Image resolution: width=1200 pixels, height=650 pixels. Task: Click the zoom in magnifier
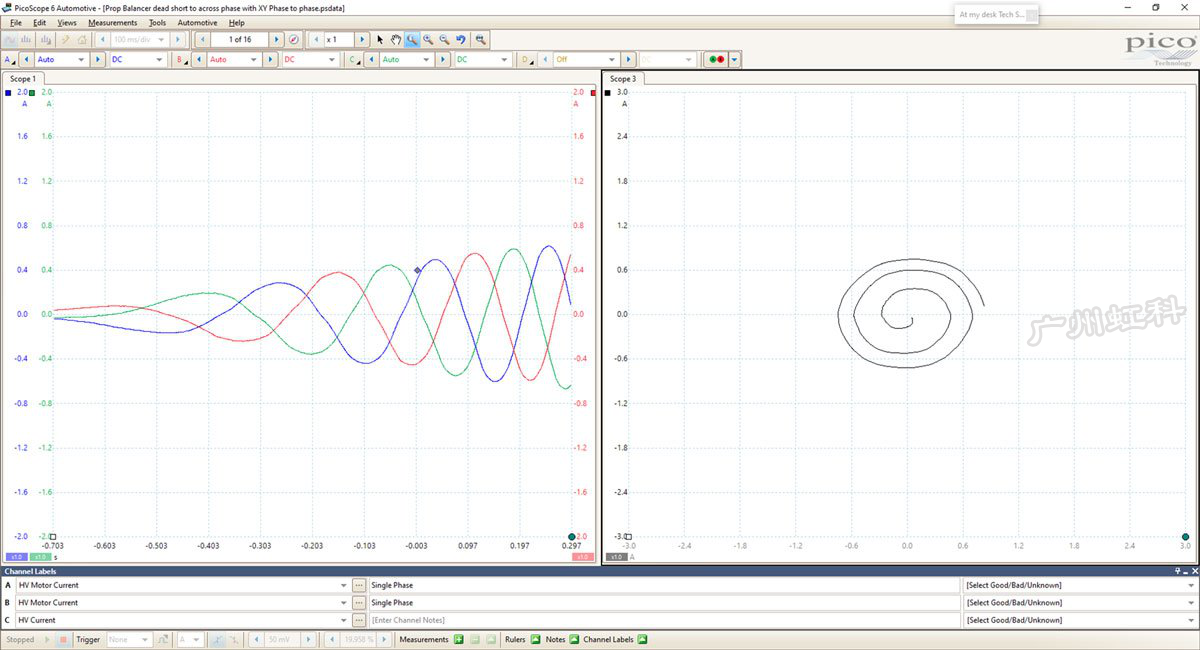(428, 40)
